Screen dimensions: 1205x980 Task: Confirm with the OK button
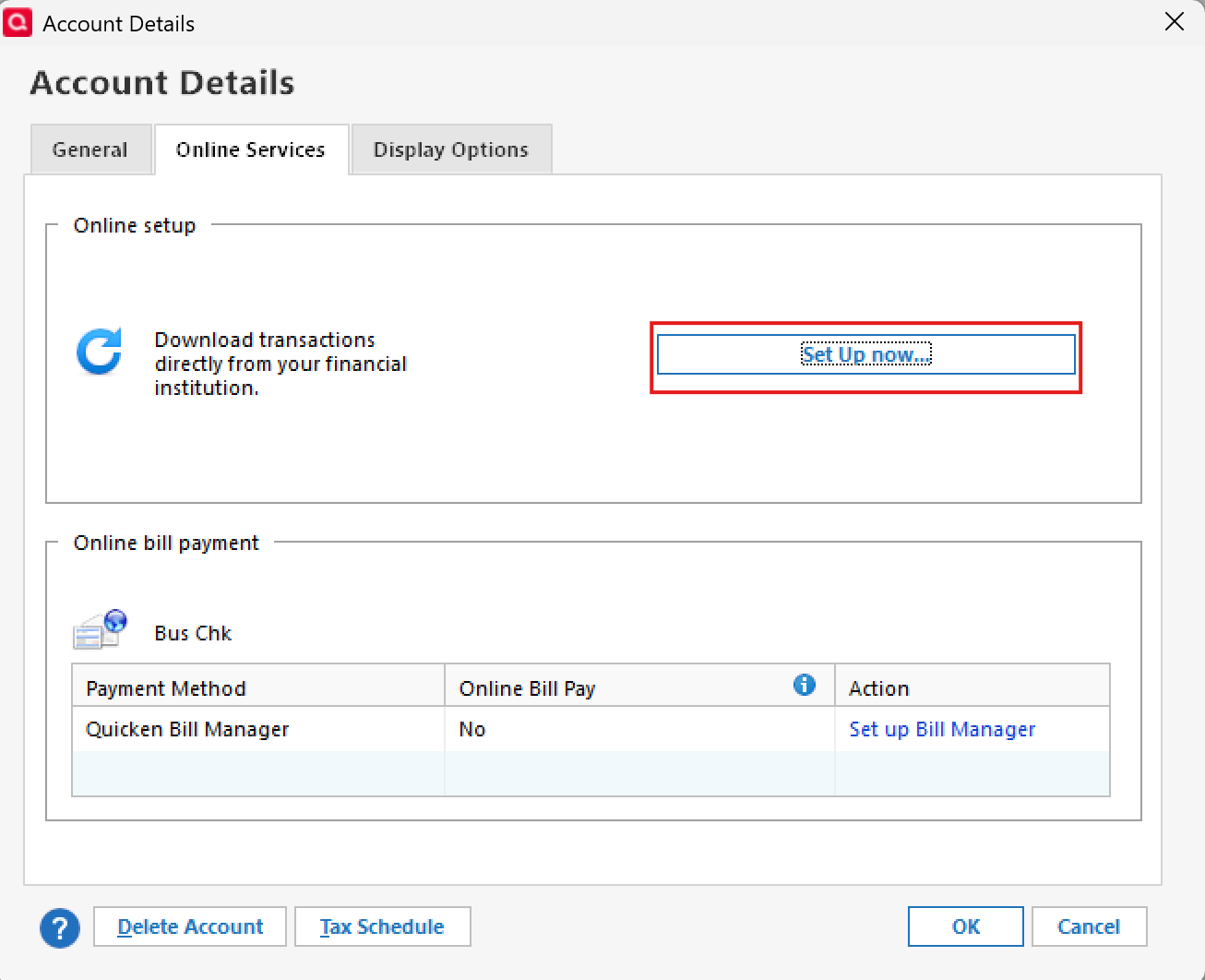click(965, 926)
